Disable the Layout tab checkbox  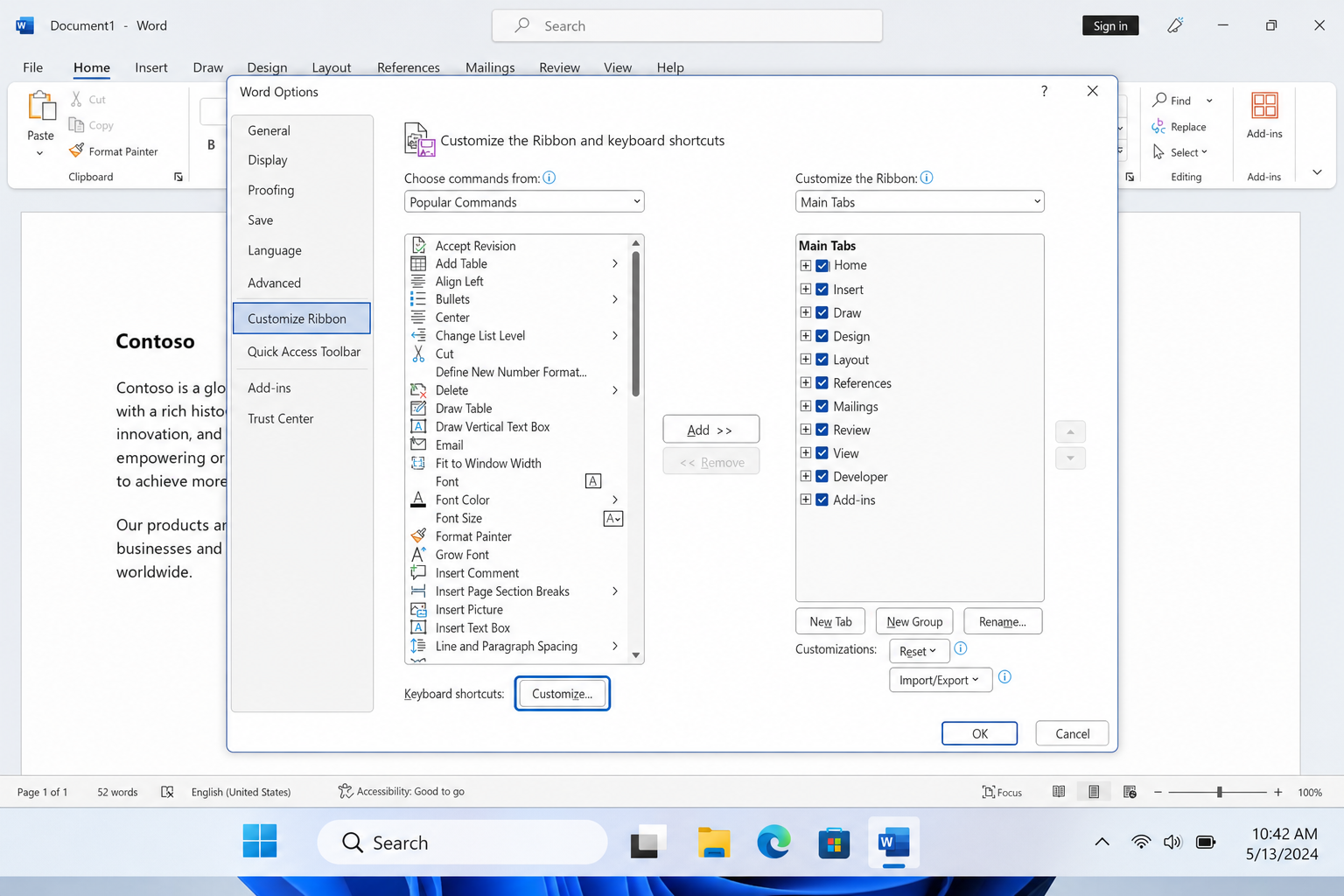[x=822, y=360]
